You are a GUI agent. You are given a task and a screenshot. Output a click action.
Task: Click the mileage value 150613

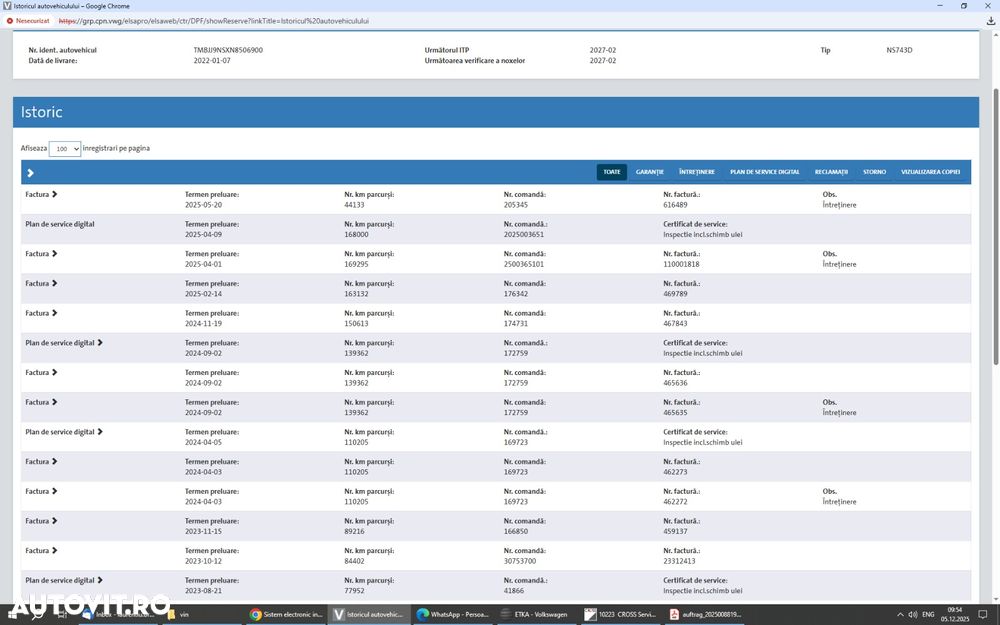[x=357, y=324]
